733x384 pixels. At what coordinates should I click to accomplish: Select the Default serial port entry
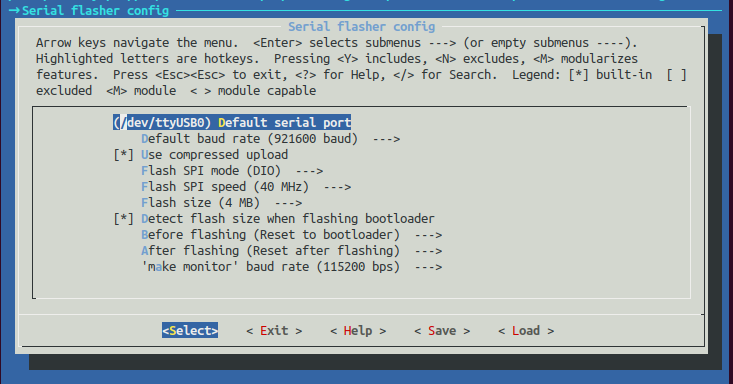pyautogui.click(x=232, y=123)
